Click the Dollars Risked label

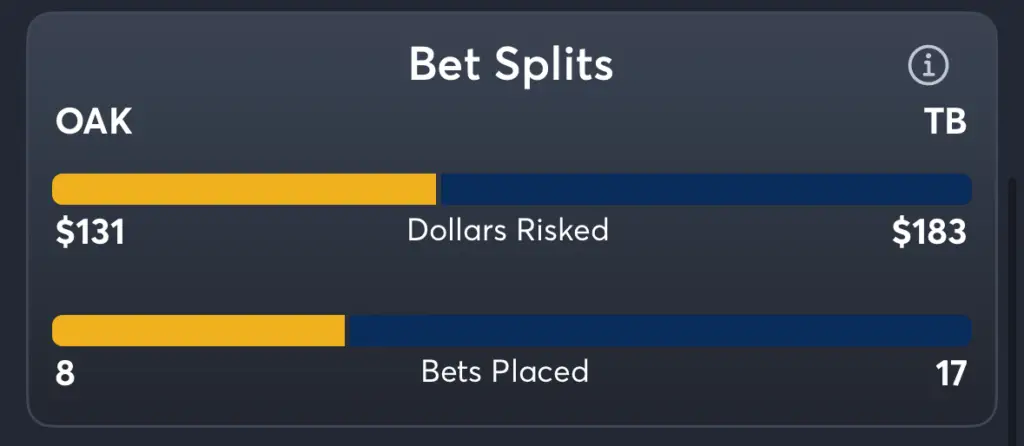coord(508,230)
